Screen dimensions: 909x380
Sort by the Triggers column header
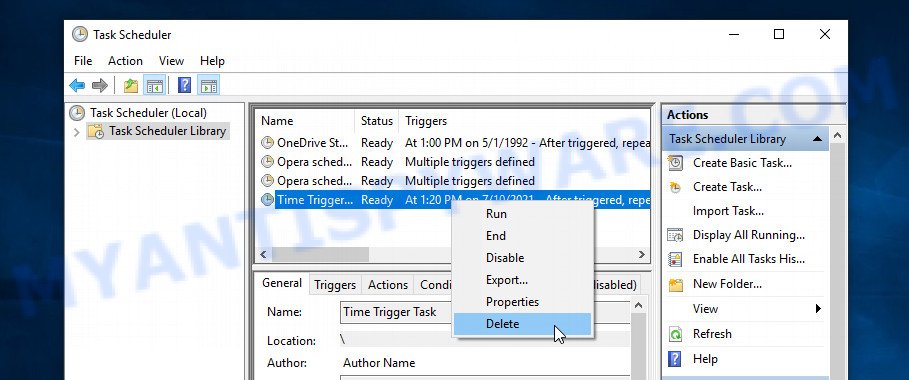(525, 121)
